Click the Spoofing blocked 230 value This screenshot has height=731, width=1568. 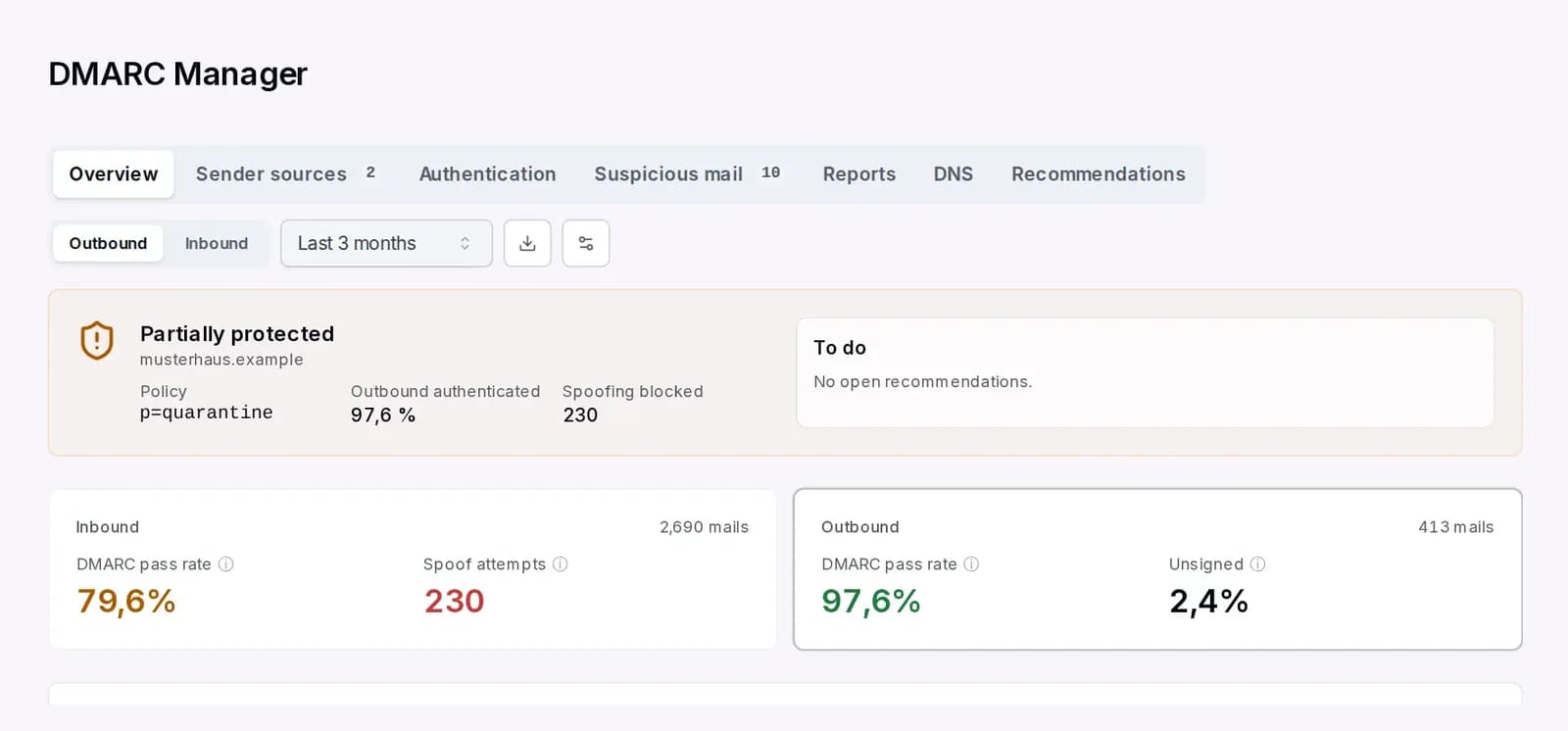click(x=580, y=415)
